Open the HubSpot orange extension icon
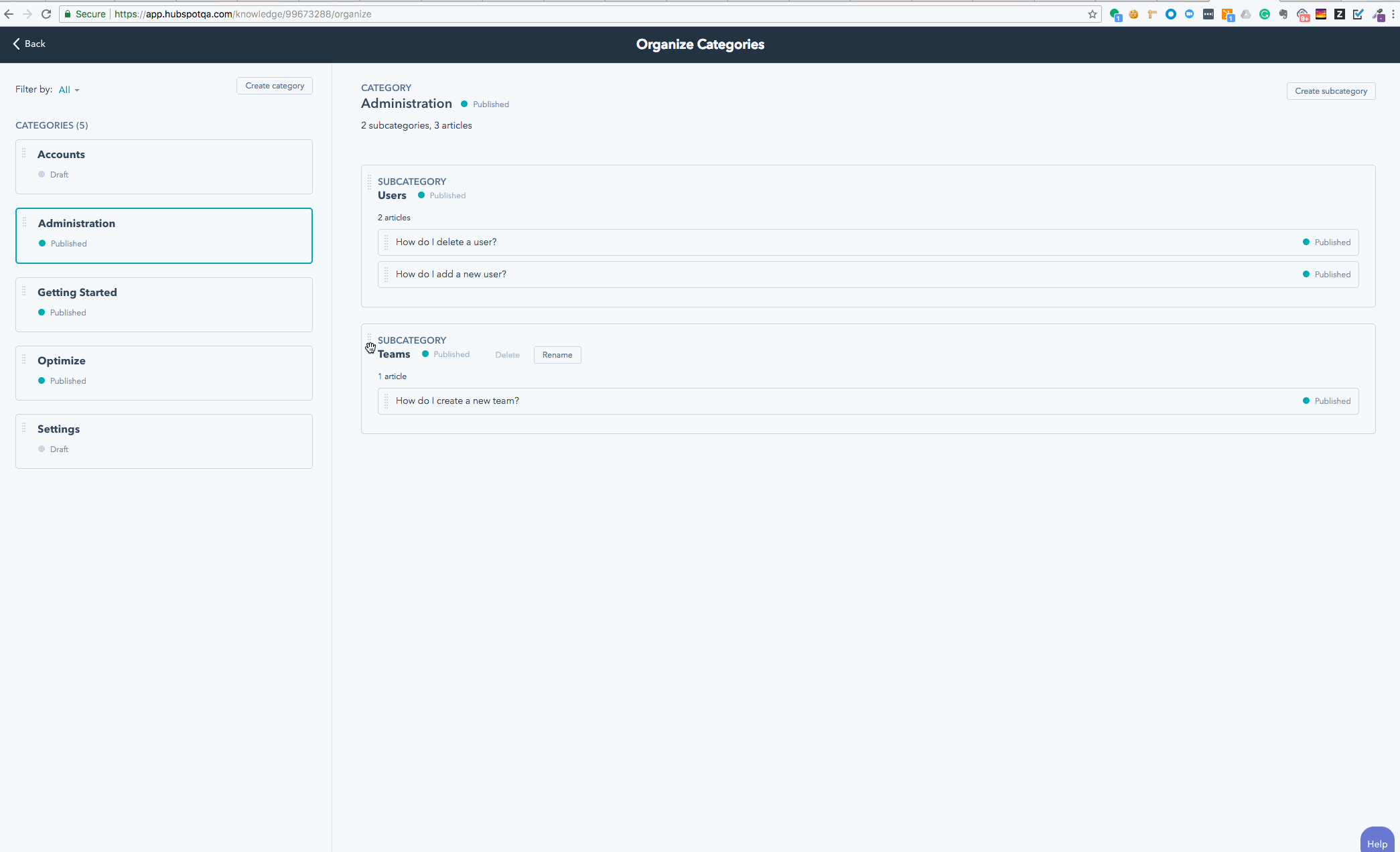 tap(1227, 14)
